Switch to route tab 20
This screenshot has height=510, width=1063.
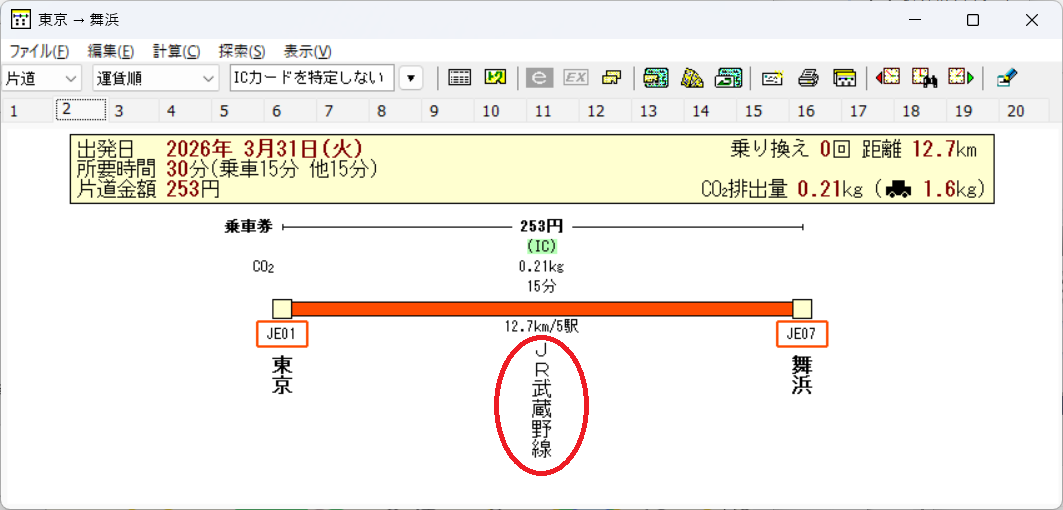pos(1026,111)
